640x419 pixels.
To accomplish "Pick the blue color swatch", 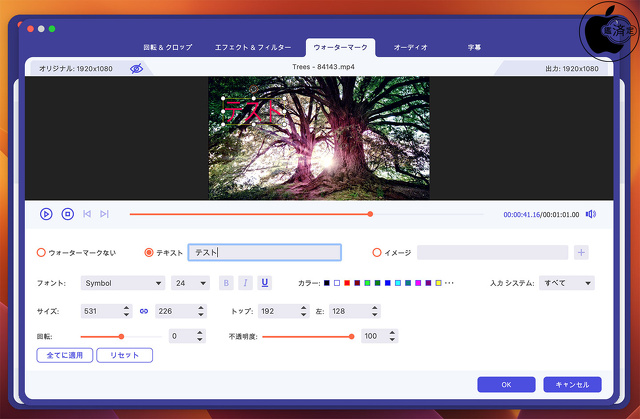I will [x=388, y=283].
